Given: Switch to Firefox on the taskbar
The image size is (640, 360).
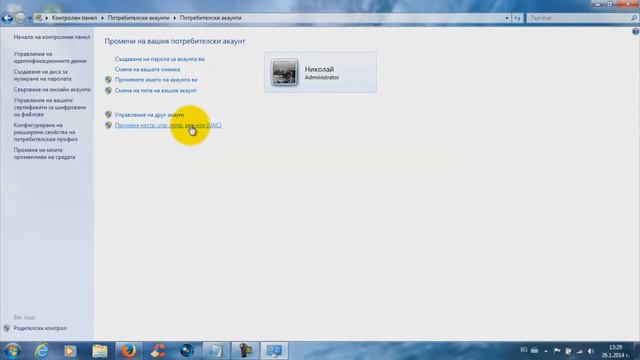Looking at the screenshot, I should click(129, 351).
